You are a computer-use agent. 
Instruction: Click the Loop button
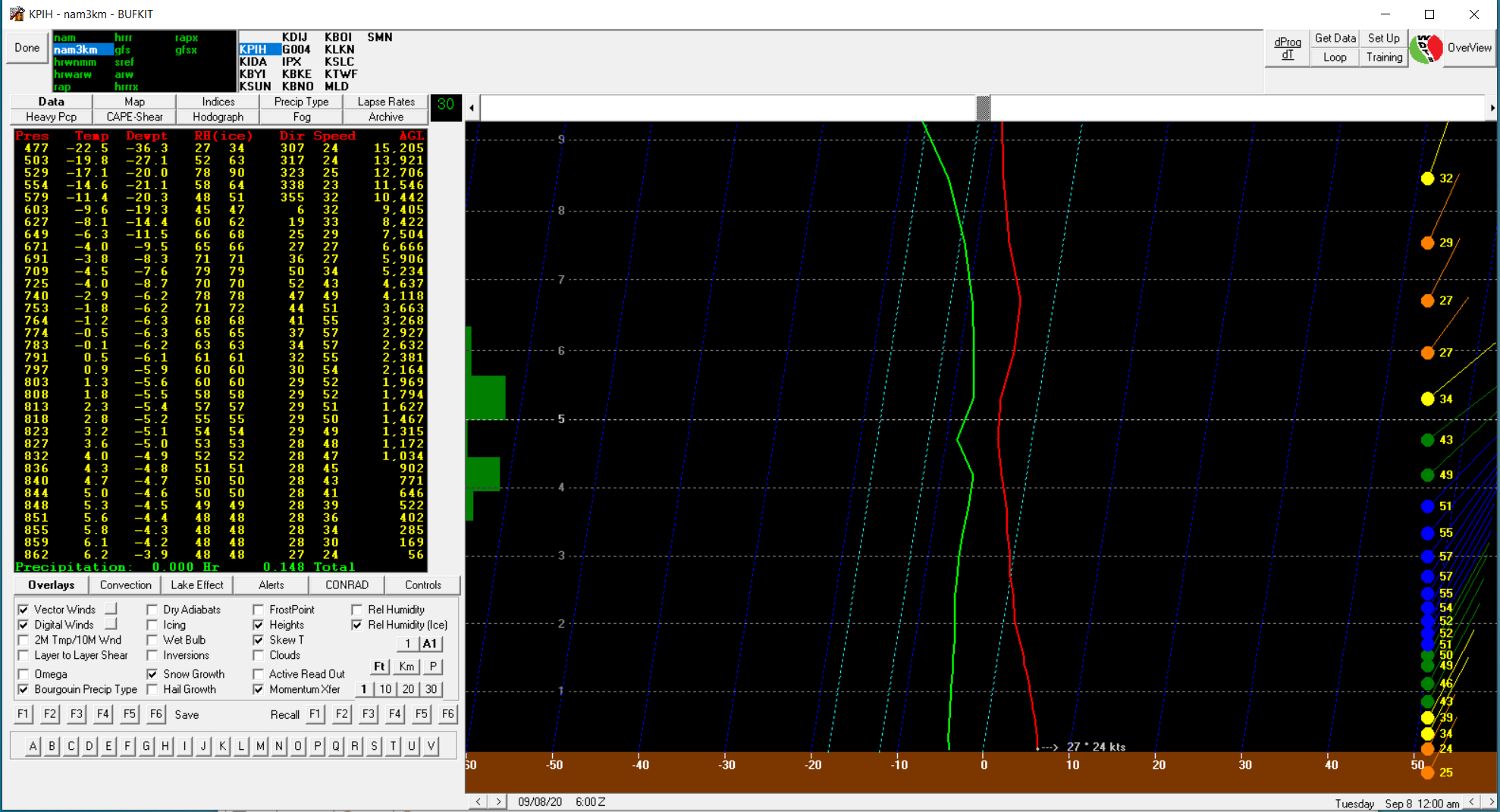click(1335, 58)
